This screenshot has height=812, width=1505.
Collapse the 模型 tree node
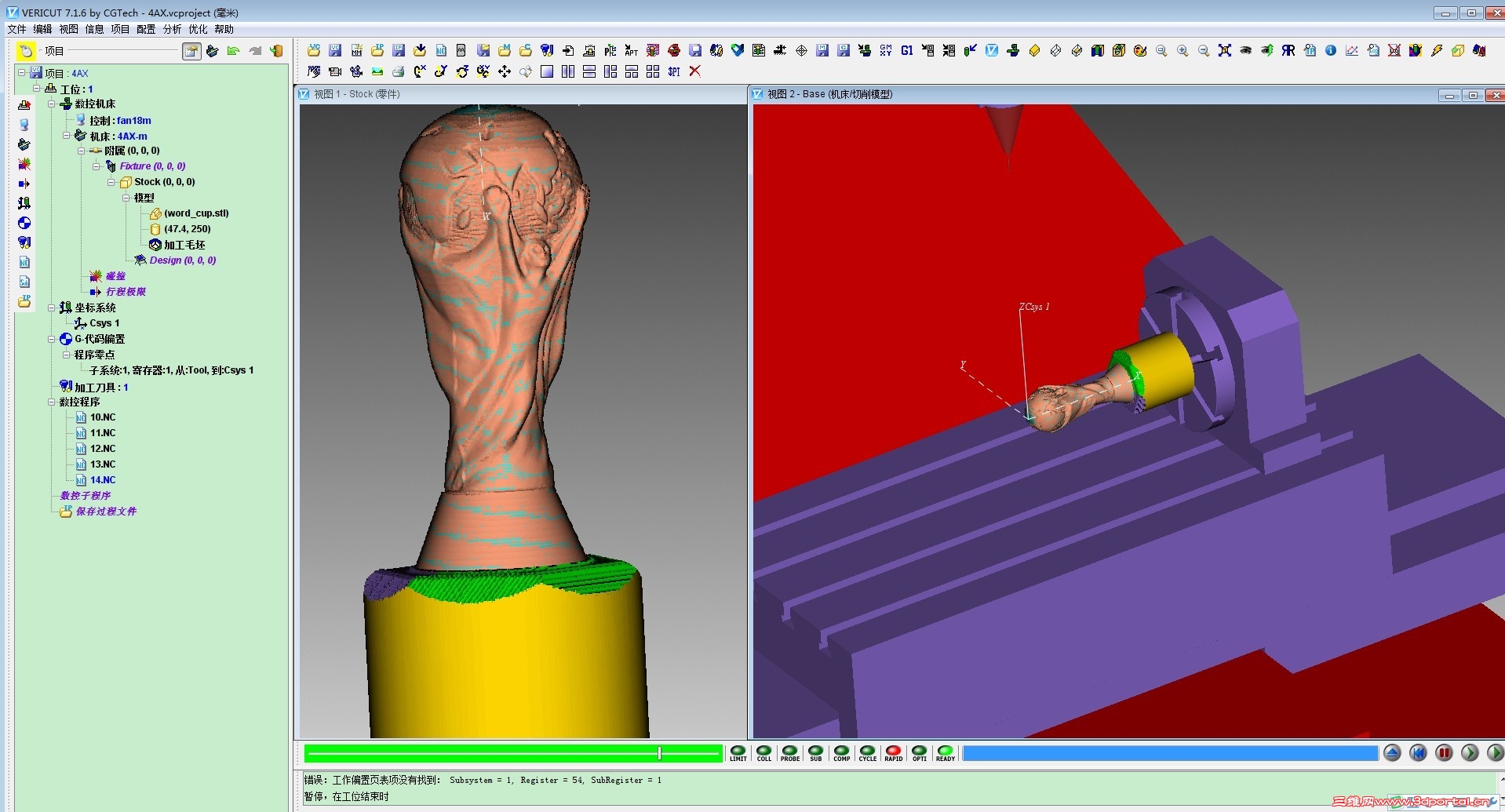[x=126, y=198]
